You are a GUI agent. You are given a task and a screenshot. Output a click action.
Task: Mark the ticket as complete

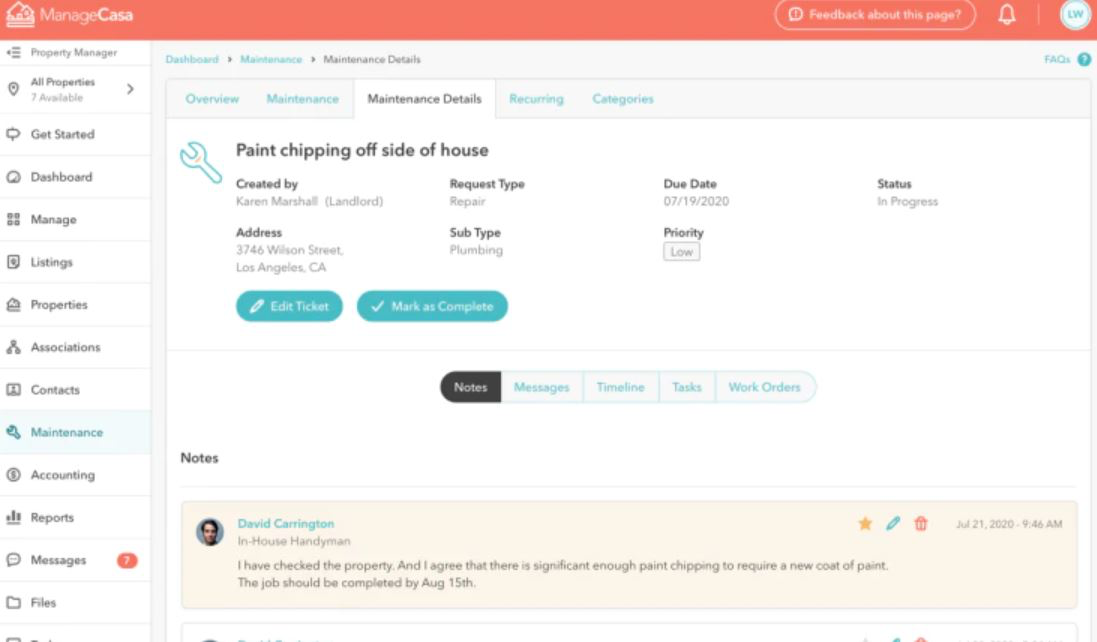click(432, 306)
